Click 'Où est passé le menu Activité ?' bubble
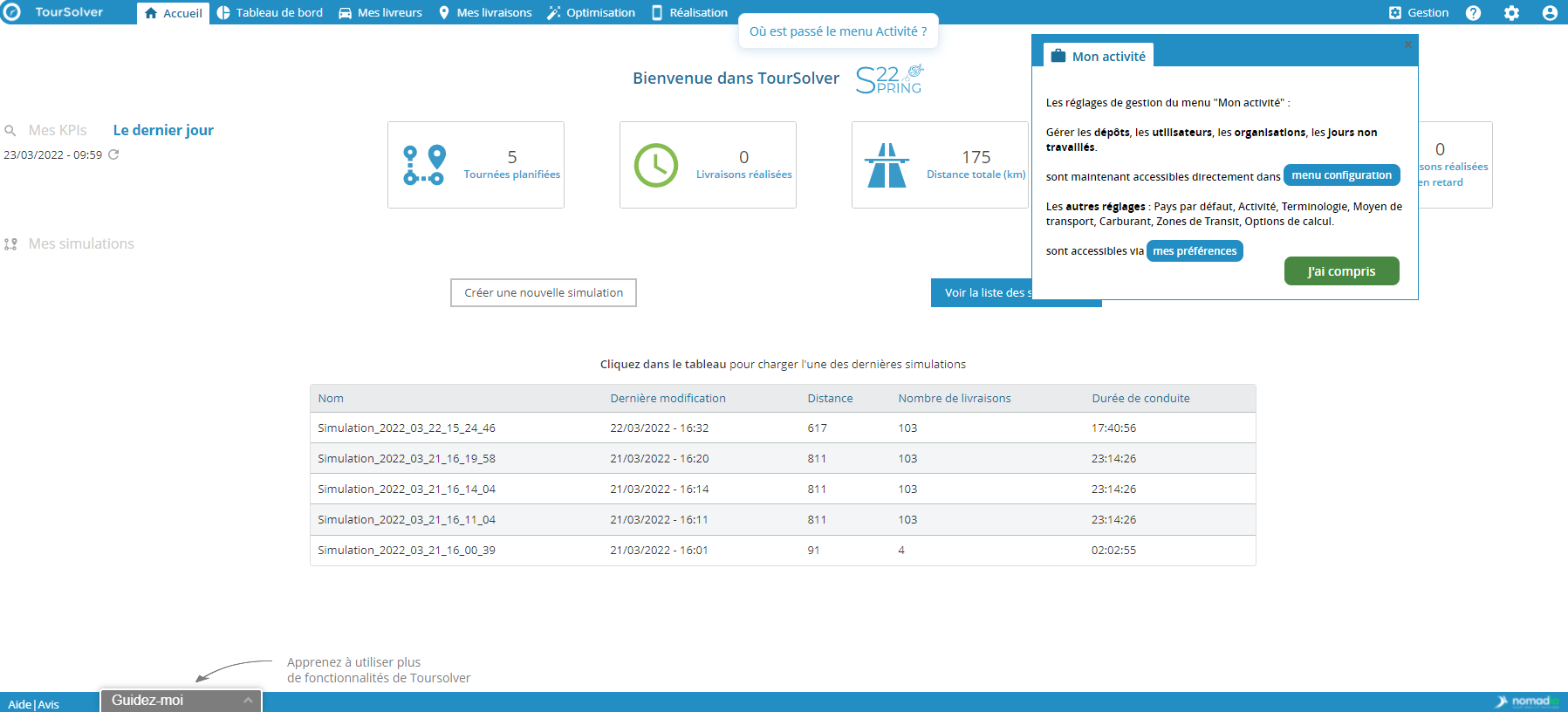This screenshot has width=1568, height=712. click(839, 31)
